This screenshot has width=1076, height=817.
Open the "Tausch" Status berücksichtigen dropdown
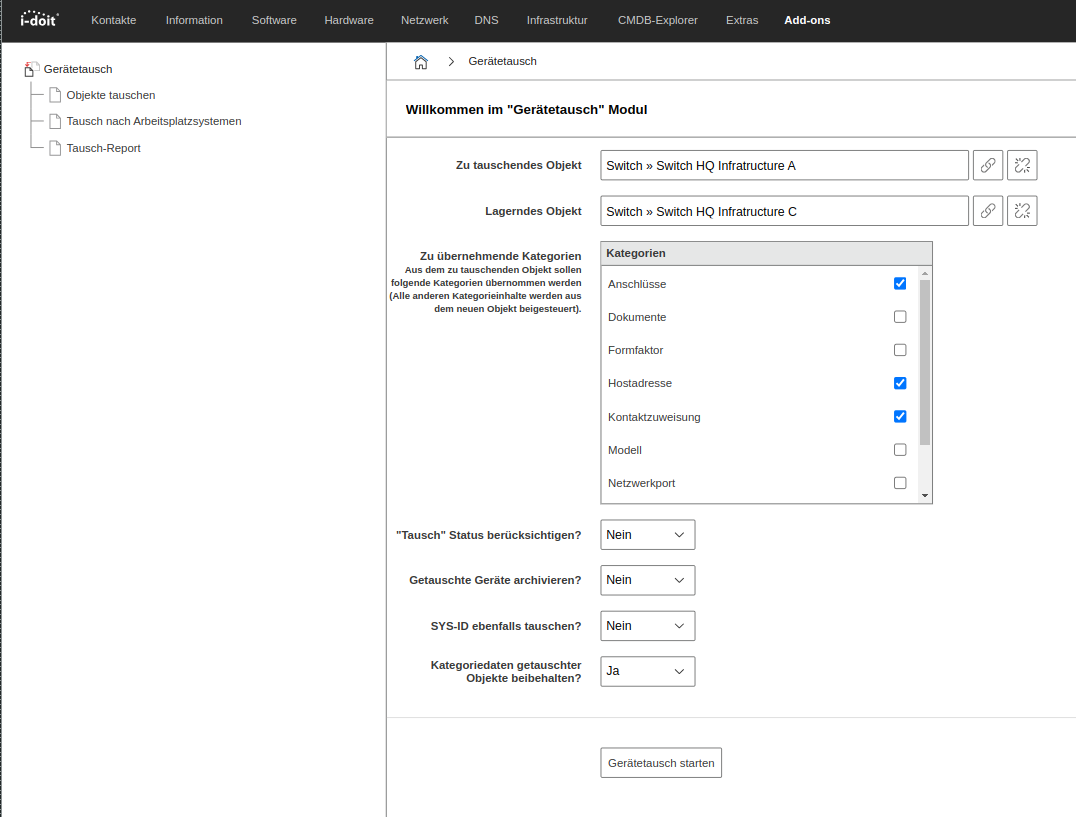click(647, 534)
